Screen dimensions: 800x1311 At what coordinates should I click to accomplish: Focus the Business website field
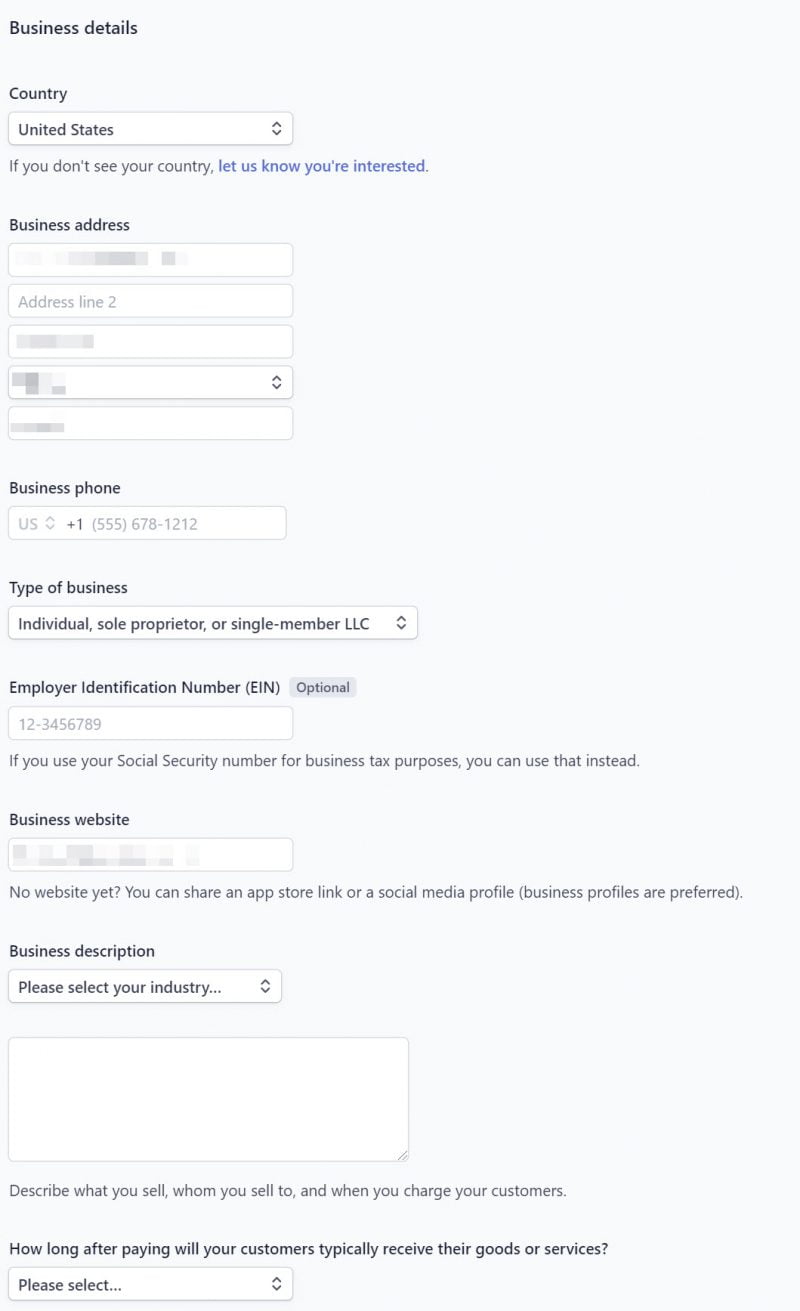click(150, 855)
